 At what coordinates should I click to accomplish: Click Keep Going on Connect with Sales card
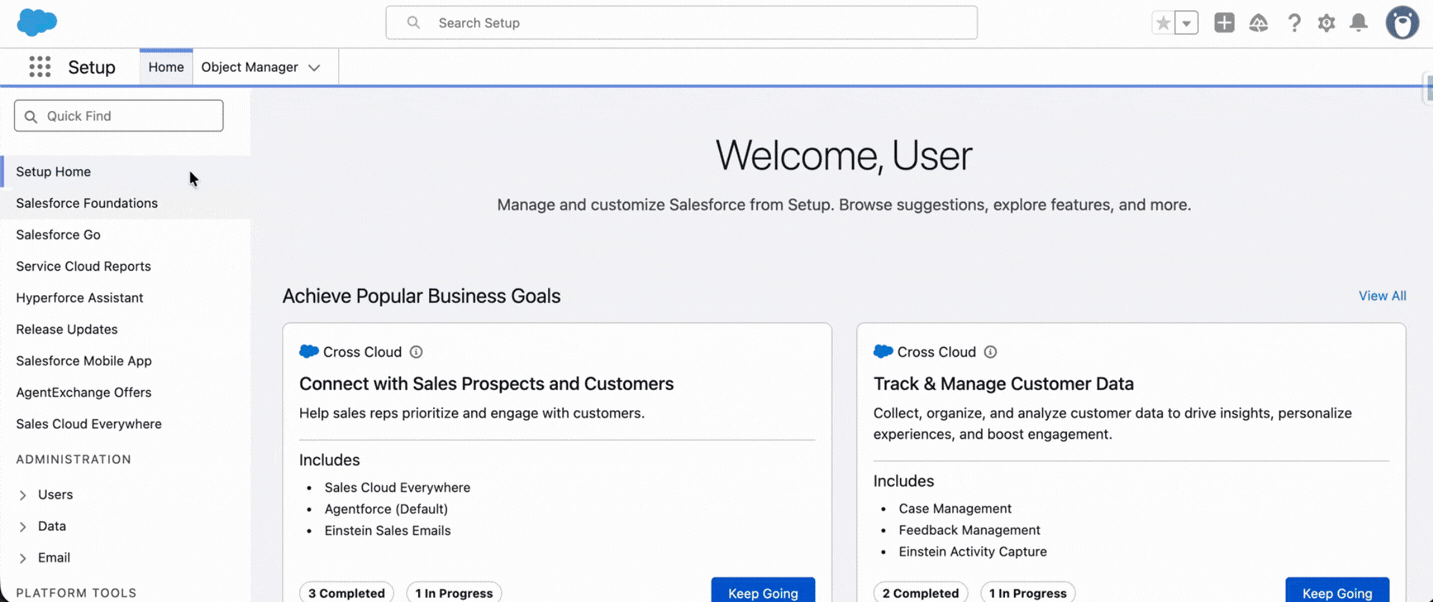coord(763,592)
